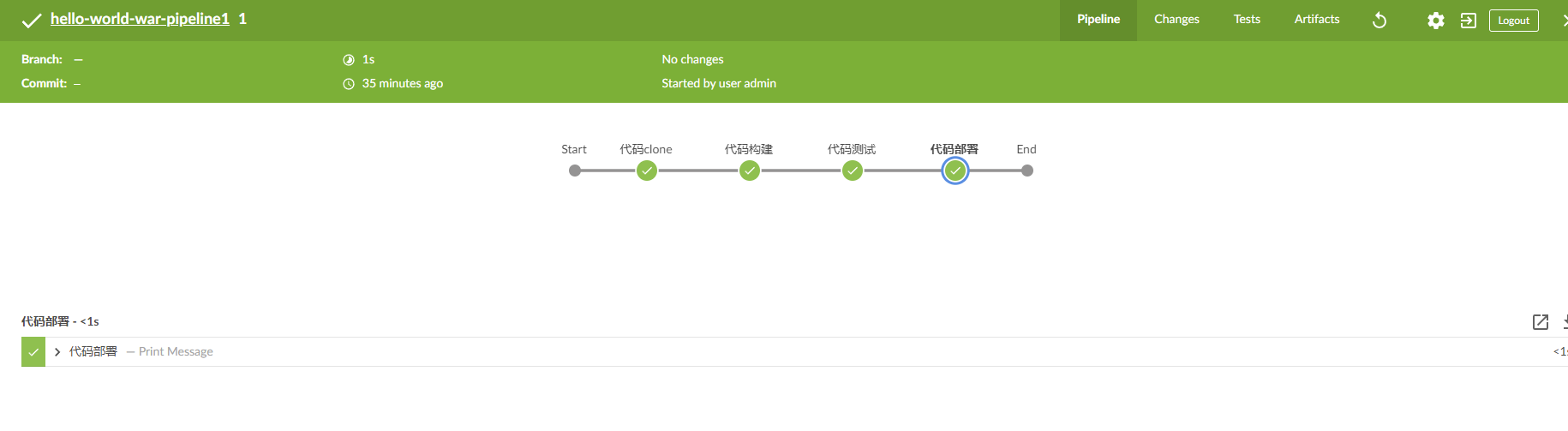This screenshot has height=431, width=1568.
Task: Select the 代码测试 stage node
Action: point(853,171)
